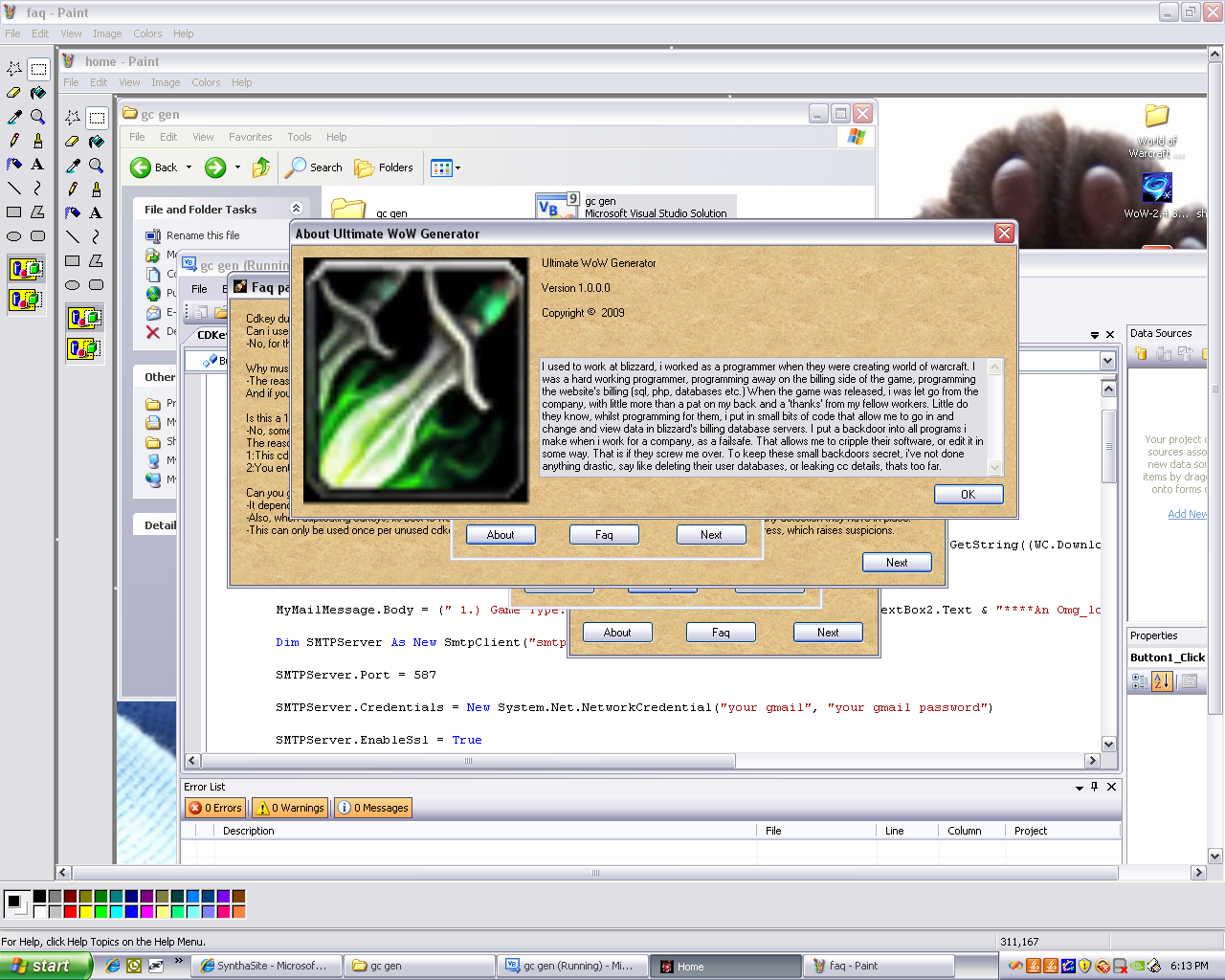Click the faq - Paint canvas vertical scrollbar down arrow

point(1215,857)
